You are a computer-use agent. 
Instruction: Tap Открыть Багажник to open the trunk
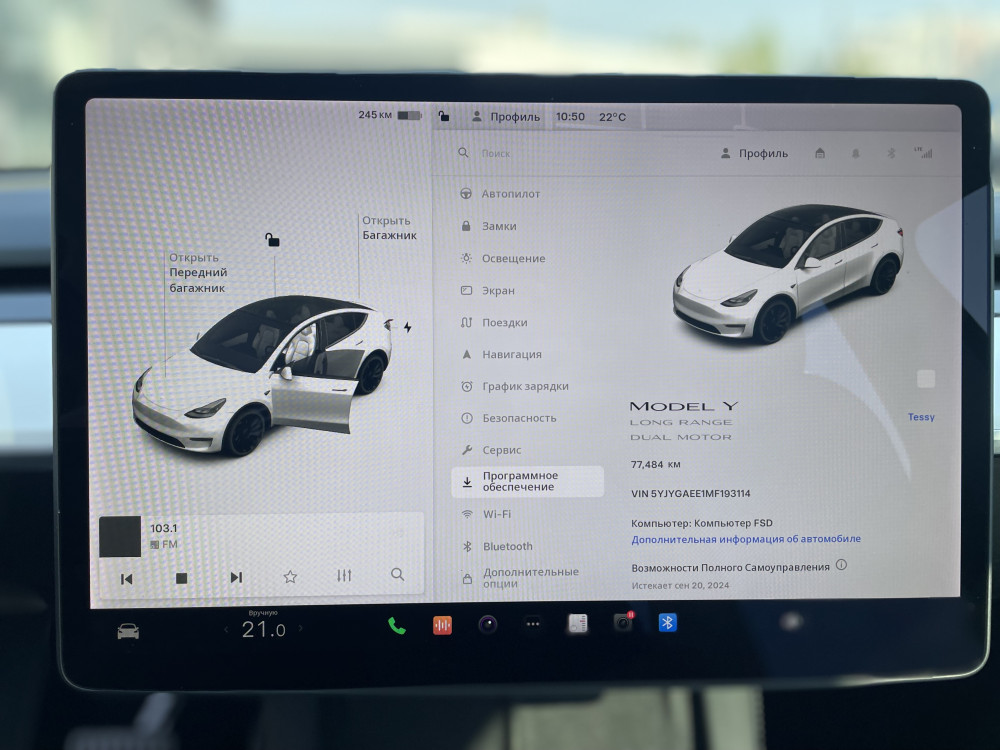tap(389, 228)
